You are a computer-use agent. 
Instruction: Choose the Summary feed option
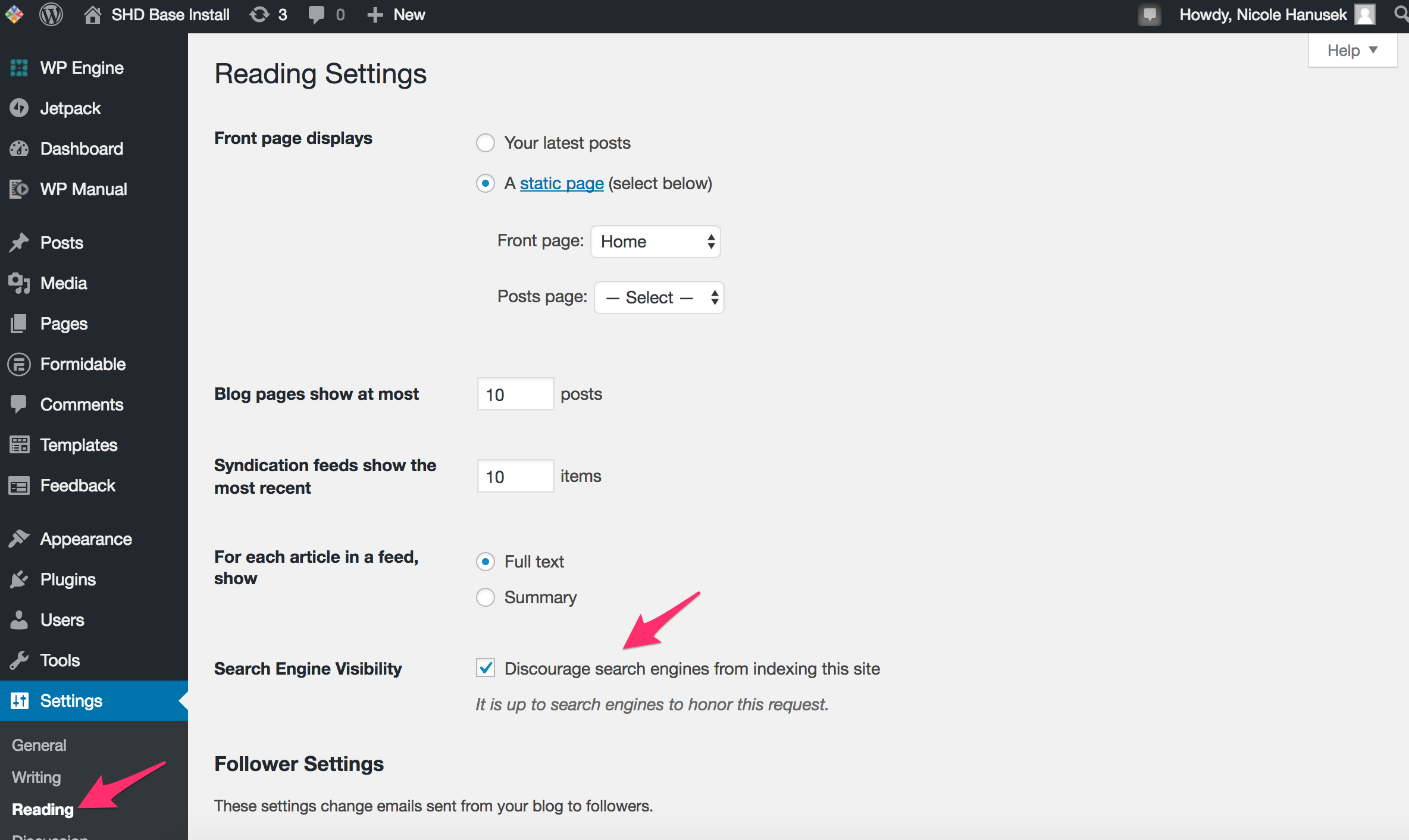pyautogui.click(x=486, y=597)
